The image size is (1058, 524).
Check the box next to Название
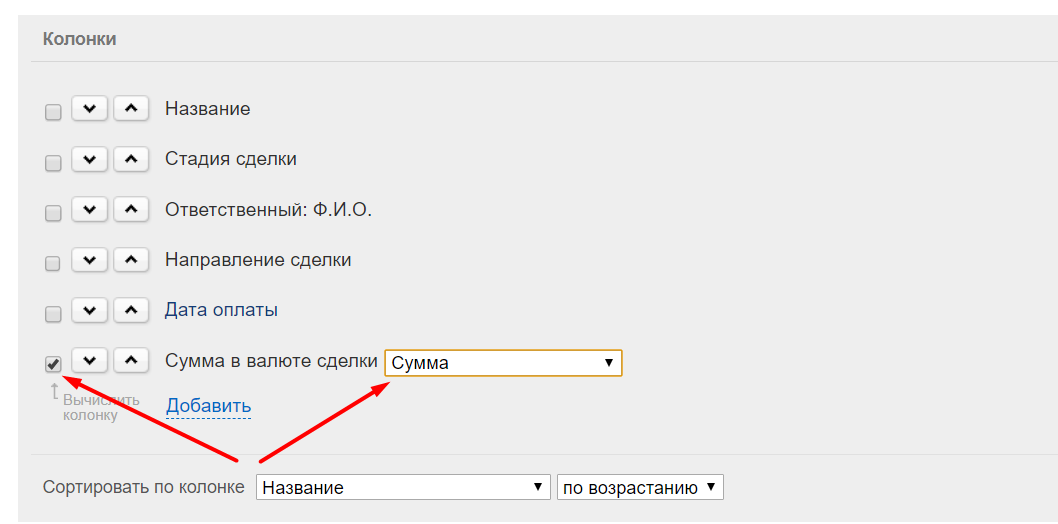pyautogui.click(x=53, y=113)
